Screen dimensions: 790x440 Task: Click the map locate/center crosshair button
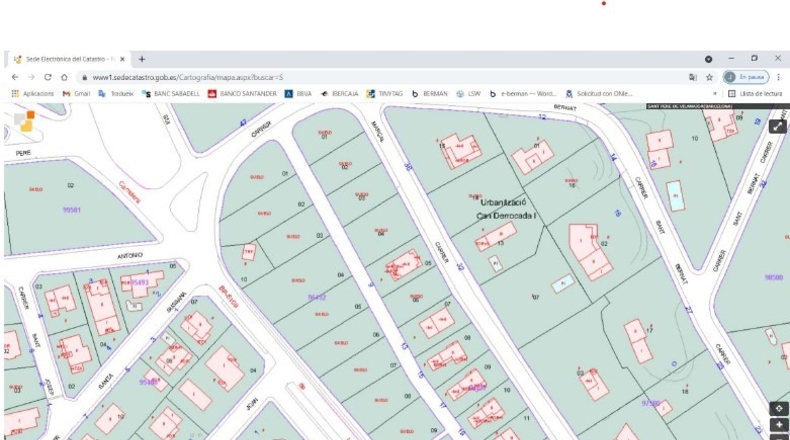779,408
